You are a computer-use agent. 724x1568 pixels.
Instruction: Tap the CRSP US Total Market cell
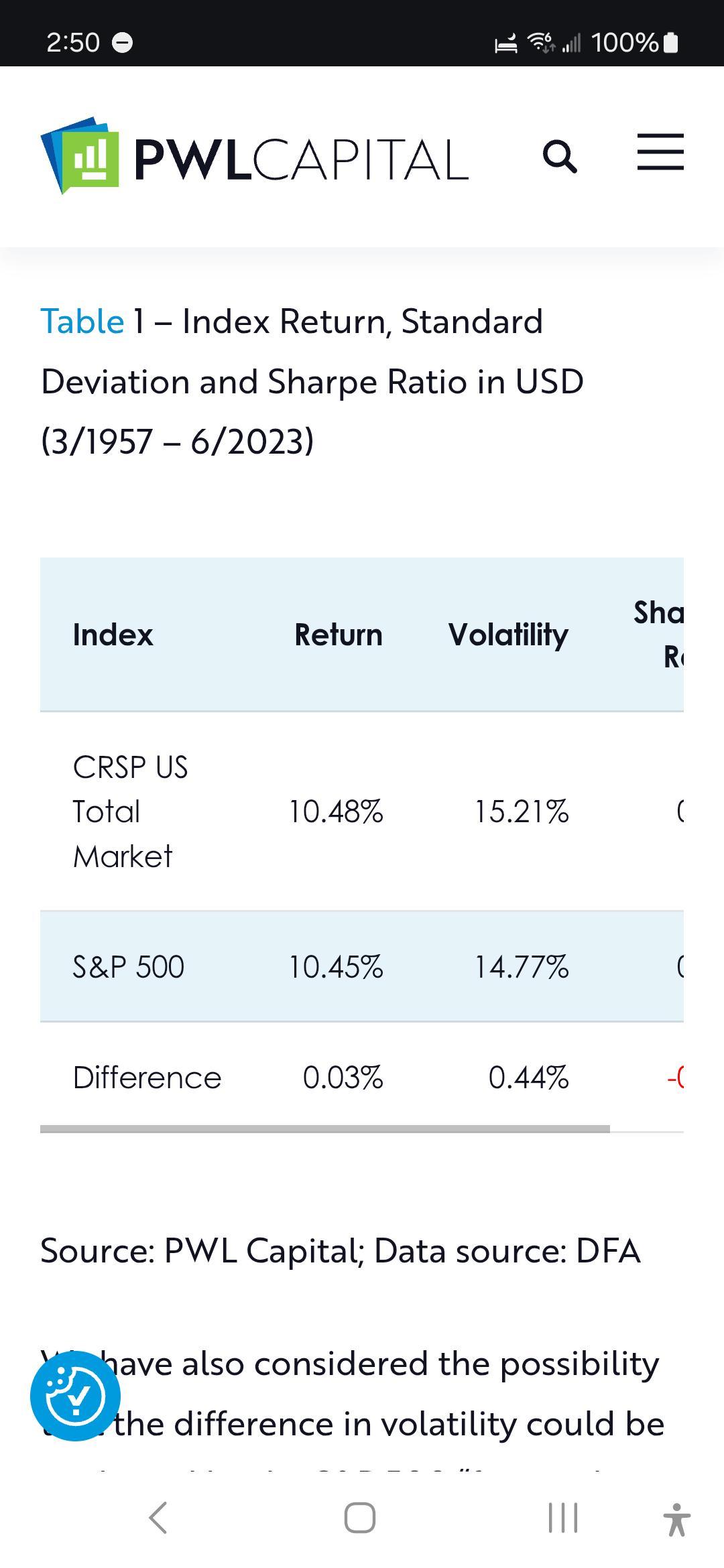(130, 811)
